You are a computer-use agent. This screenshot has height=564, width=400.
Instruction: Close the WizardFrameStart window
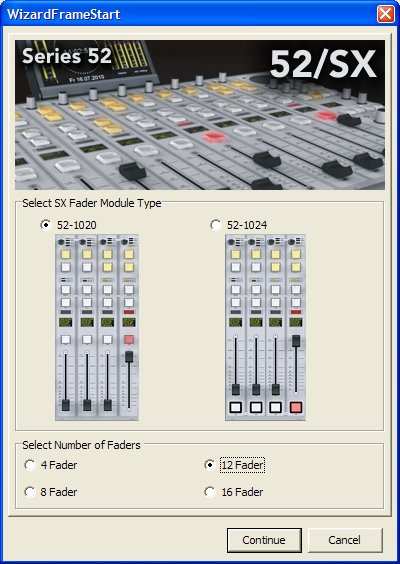(x=386, y=14)
